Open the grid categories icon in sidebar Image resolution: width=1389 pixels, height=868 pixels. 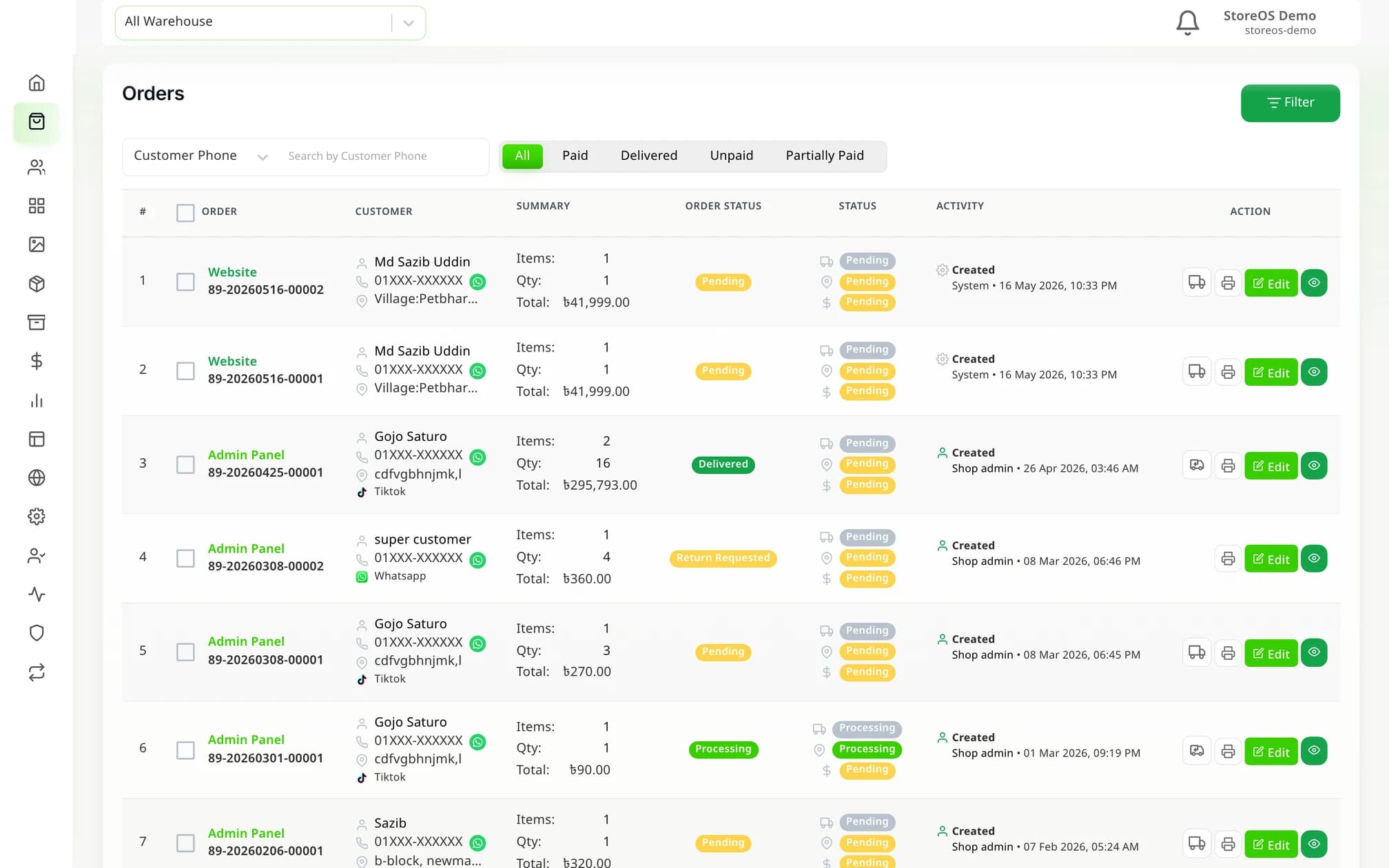[37, 206]
